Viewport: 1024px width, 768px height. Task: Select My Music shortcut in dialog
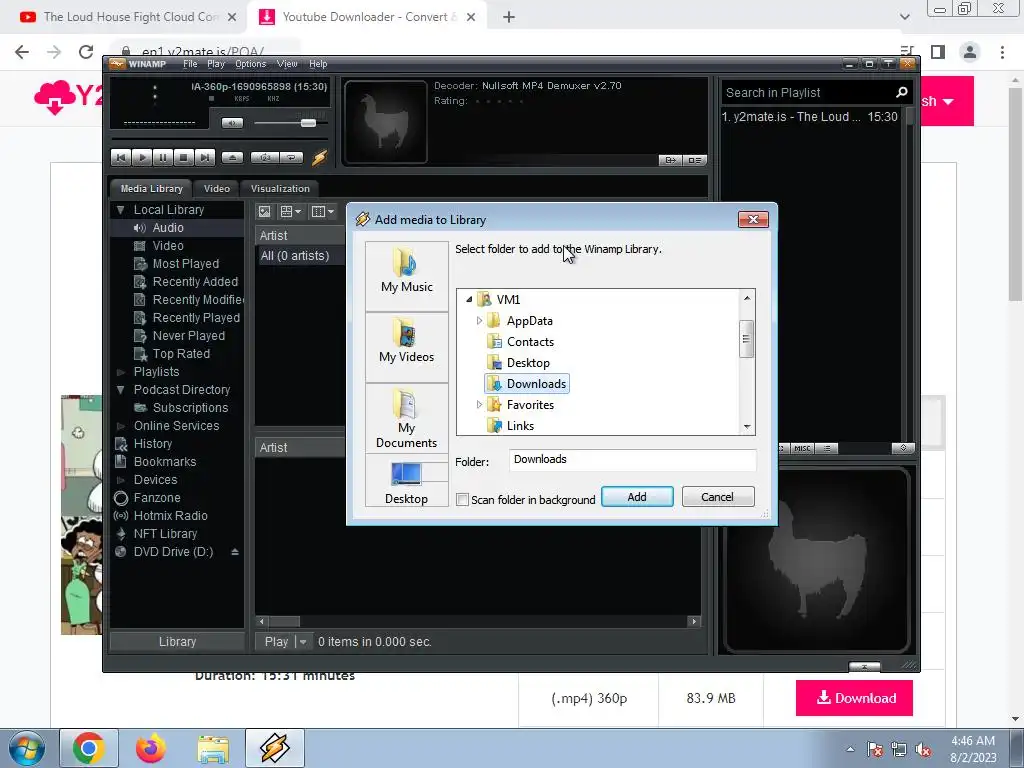tap(407, 276)
